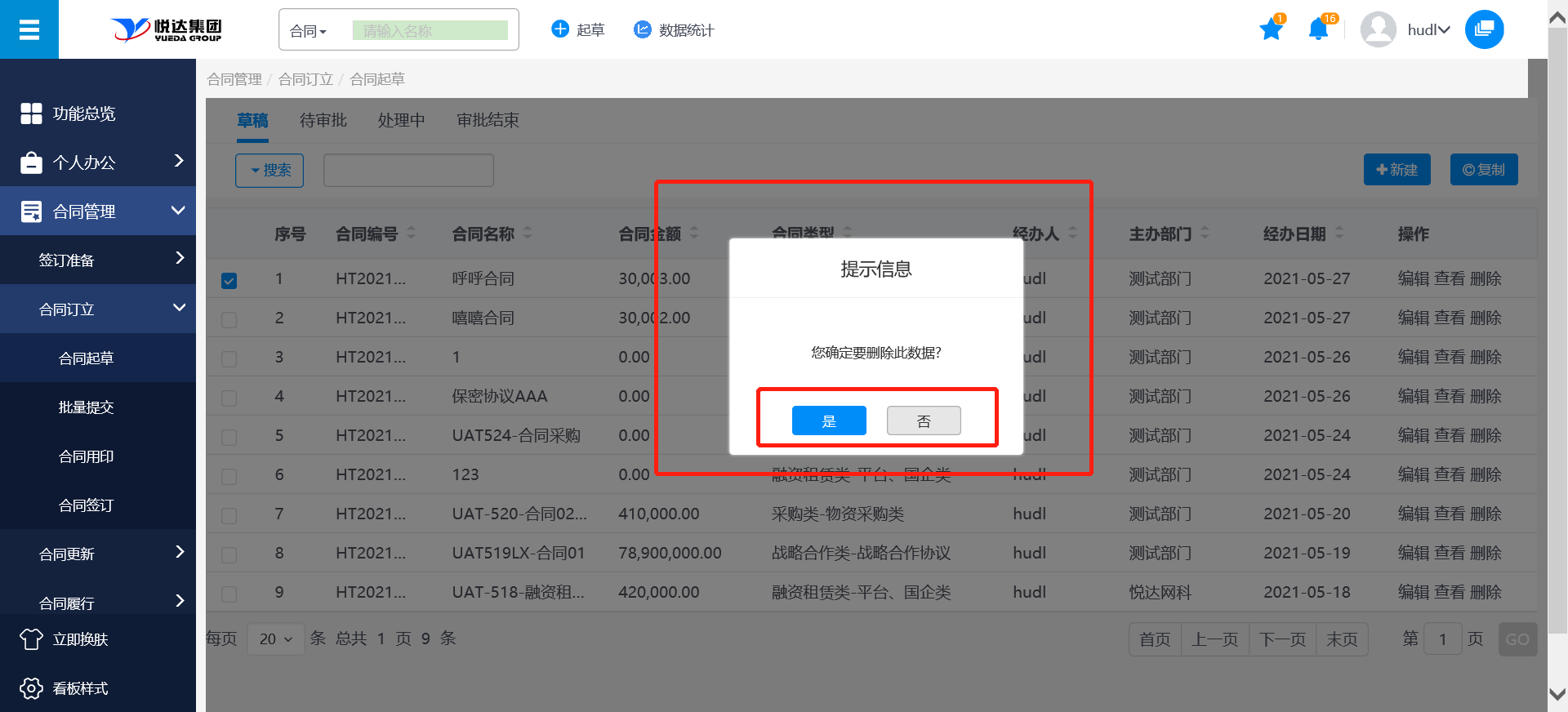Click the 功能总览 grid icon
1568x712 pixels.
(x=31, y=113)
